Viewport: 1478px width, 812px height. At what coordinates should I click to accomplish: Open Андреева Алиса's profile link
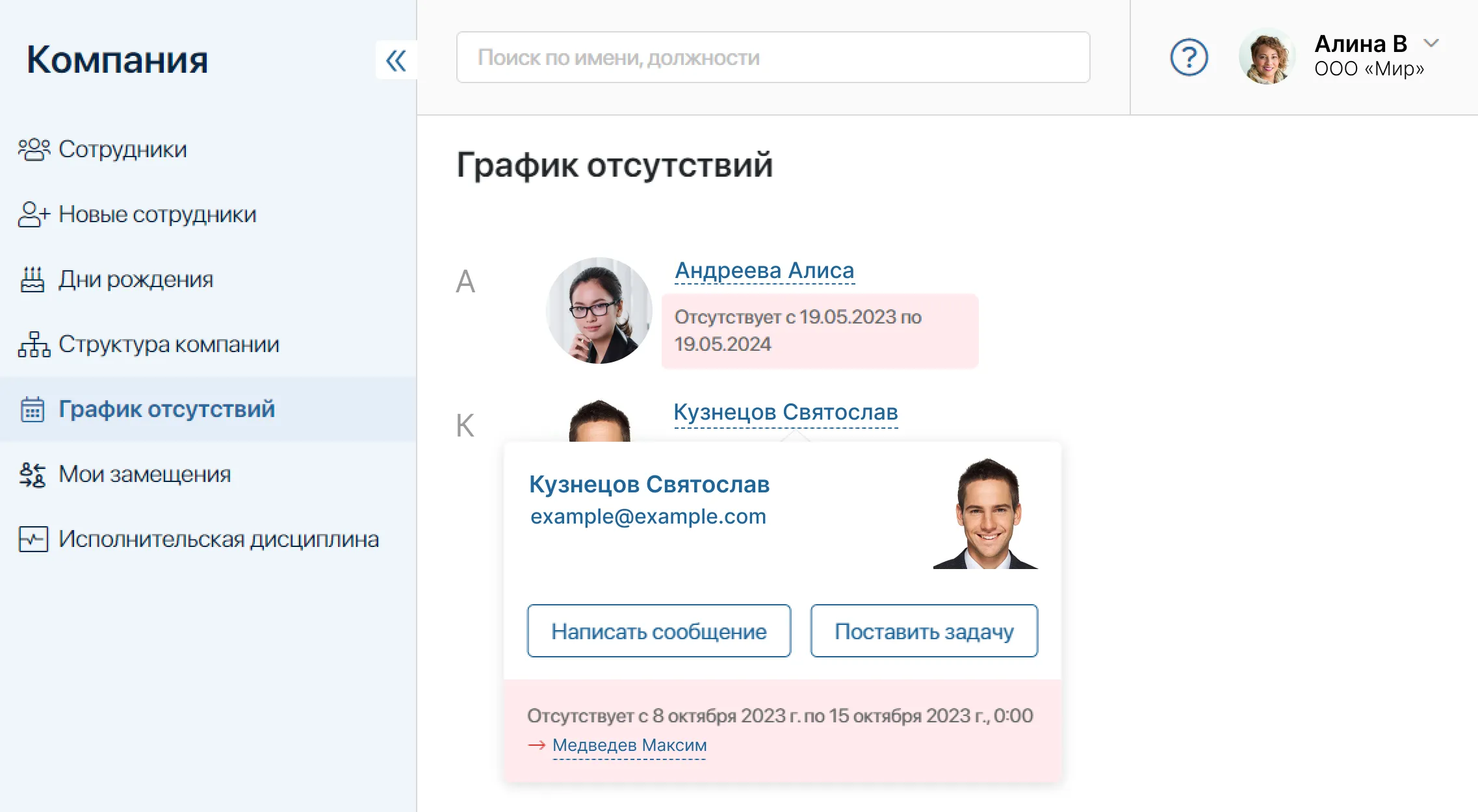click(765, 270)
